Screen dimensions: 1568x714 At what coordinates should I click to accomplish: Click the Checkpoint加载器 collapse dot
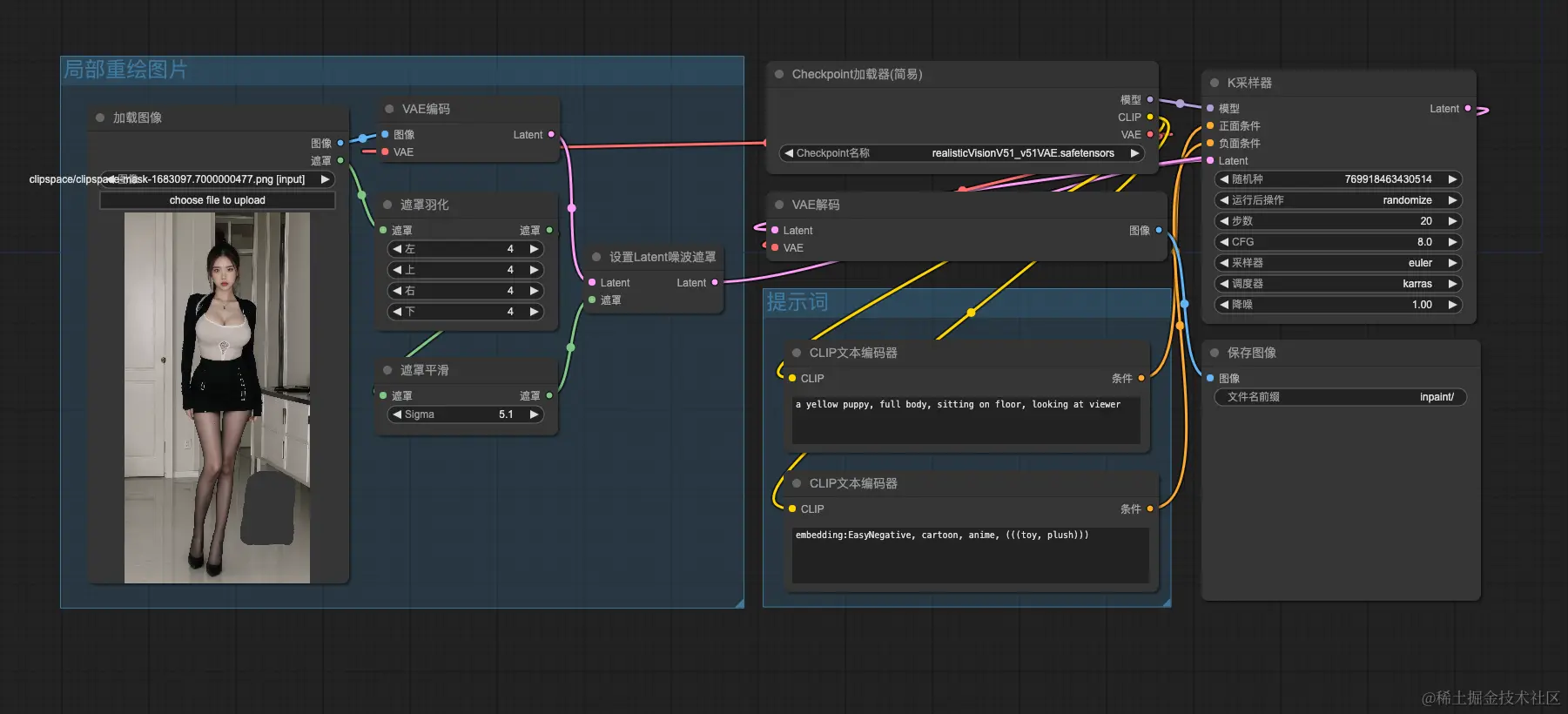point(779,74)
